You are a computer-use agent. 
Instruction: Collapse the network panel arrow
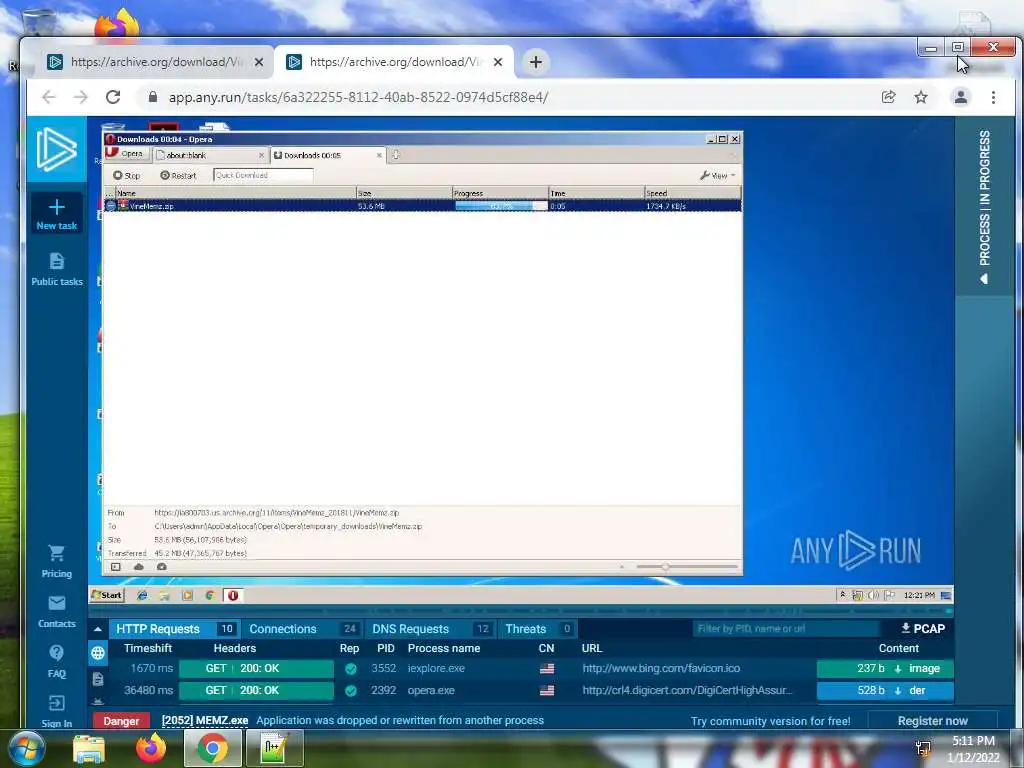(x=98, y=629)
